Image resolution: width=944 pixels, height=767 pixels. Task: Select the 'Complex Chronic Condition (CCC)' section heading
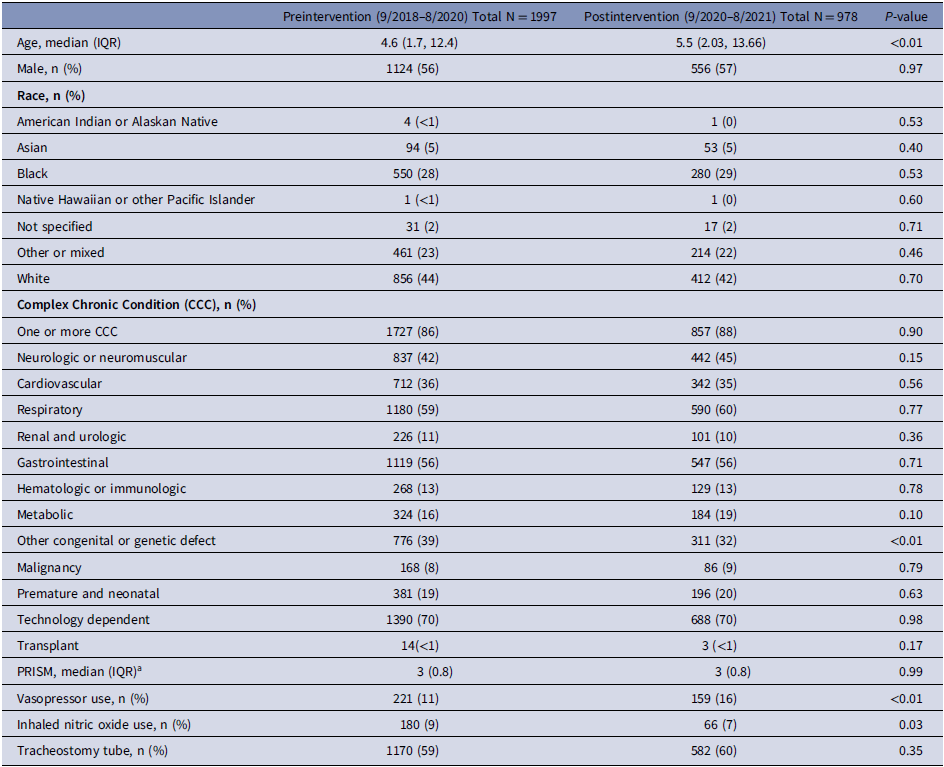point(136,305)
